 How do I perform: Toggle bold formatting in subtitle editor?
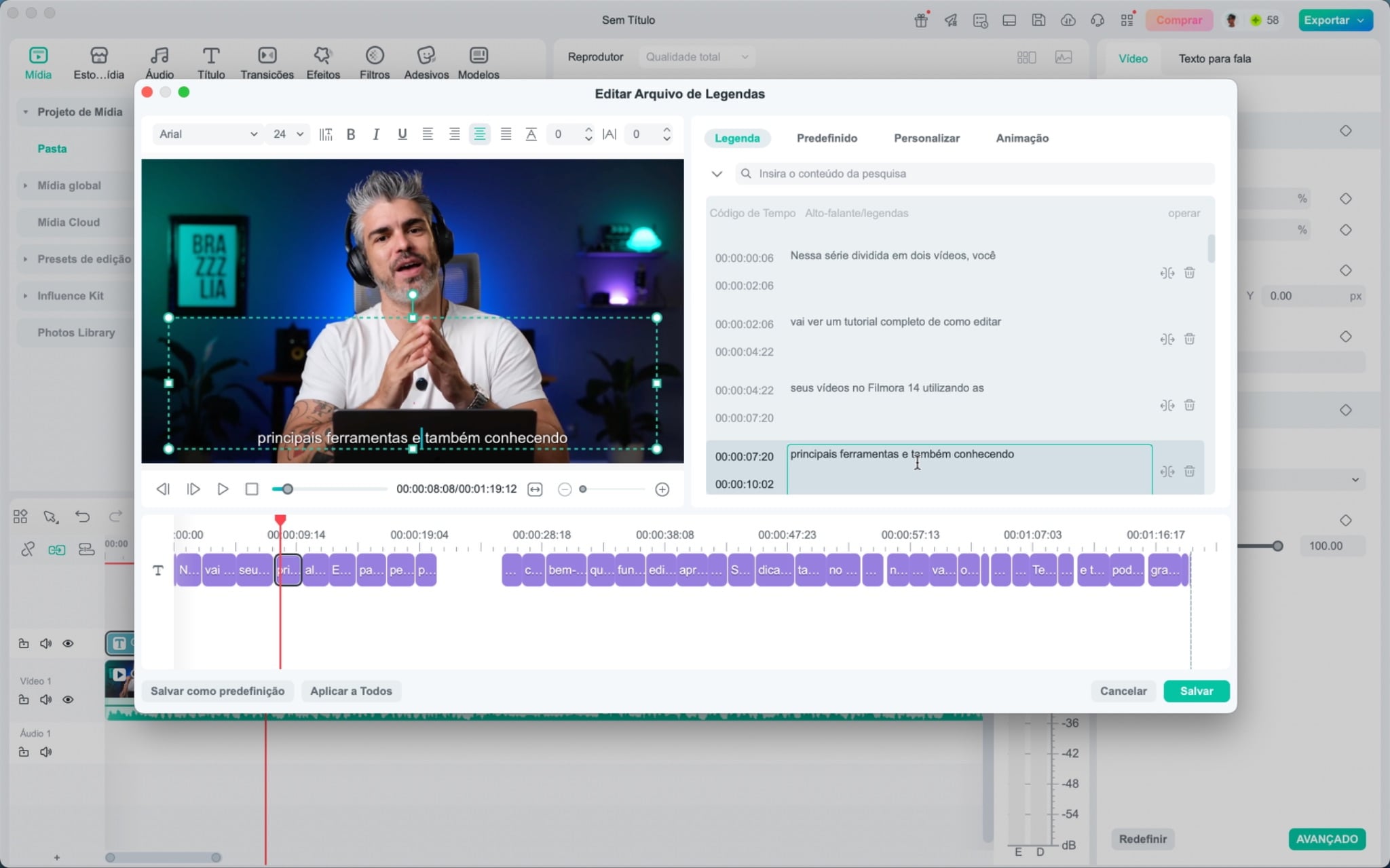click(x=351, y=134)
